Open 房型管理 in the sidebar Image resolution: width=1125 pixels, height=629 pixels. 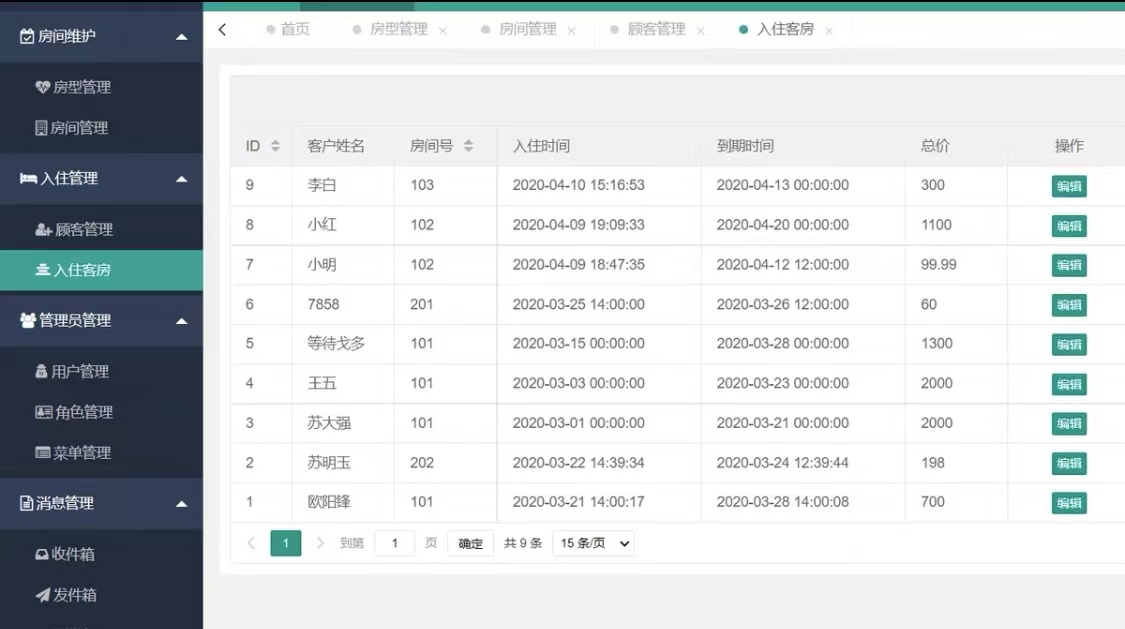click(x=81, y=87)
